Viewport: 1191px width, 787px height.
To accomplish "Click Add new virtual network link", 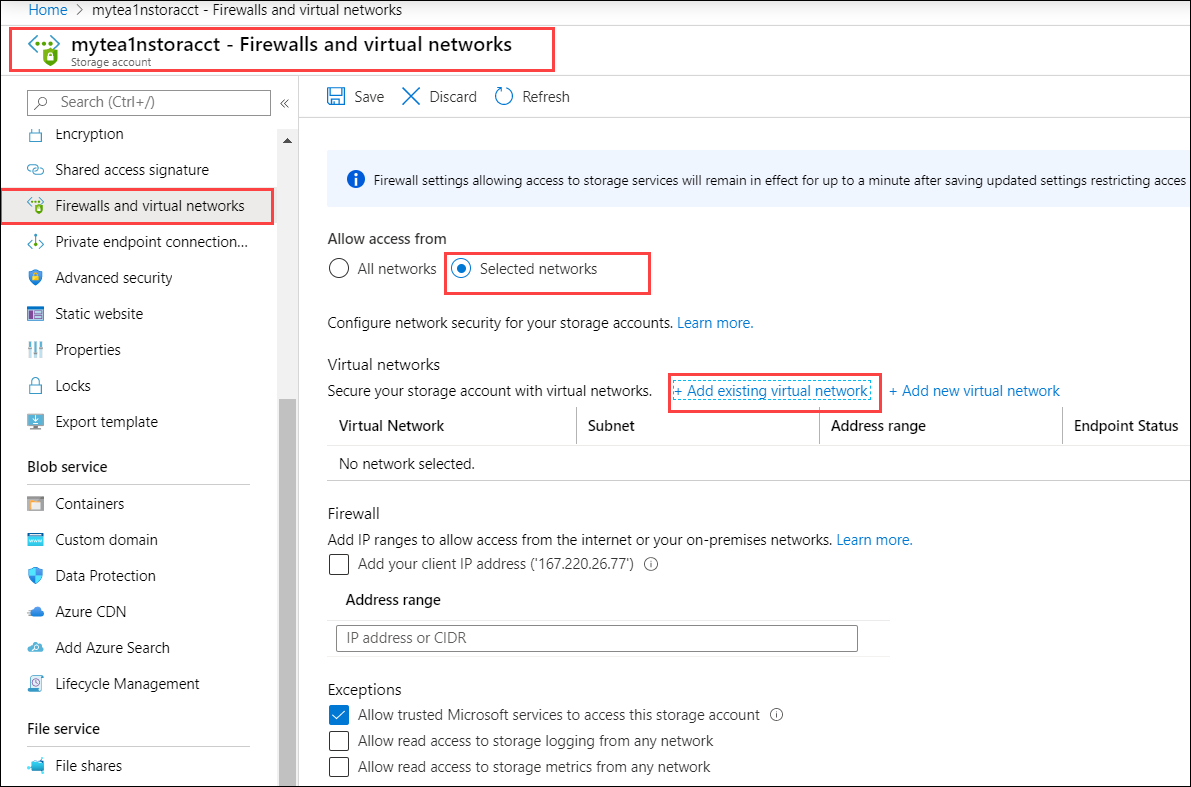I will click(975, 391).
